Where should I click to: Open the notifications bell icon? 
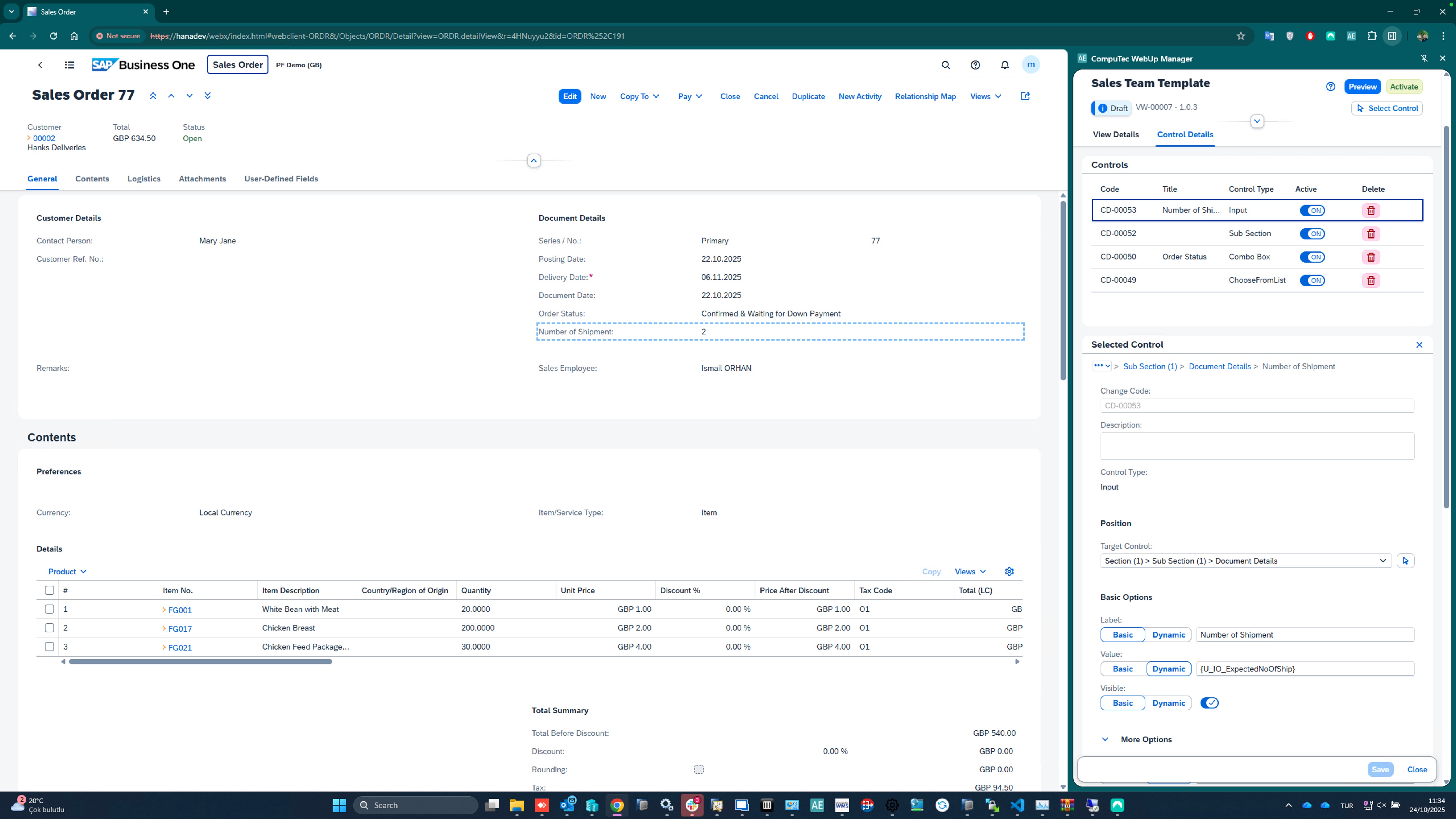point(1004,65)
